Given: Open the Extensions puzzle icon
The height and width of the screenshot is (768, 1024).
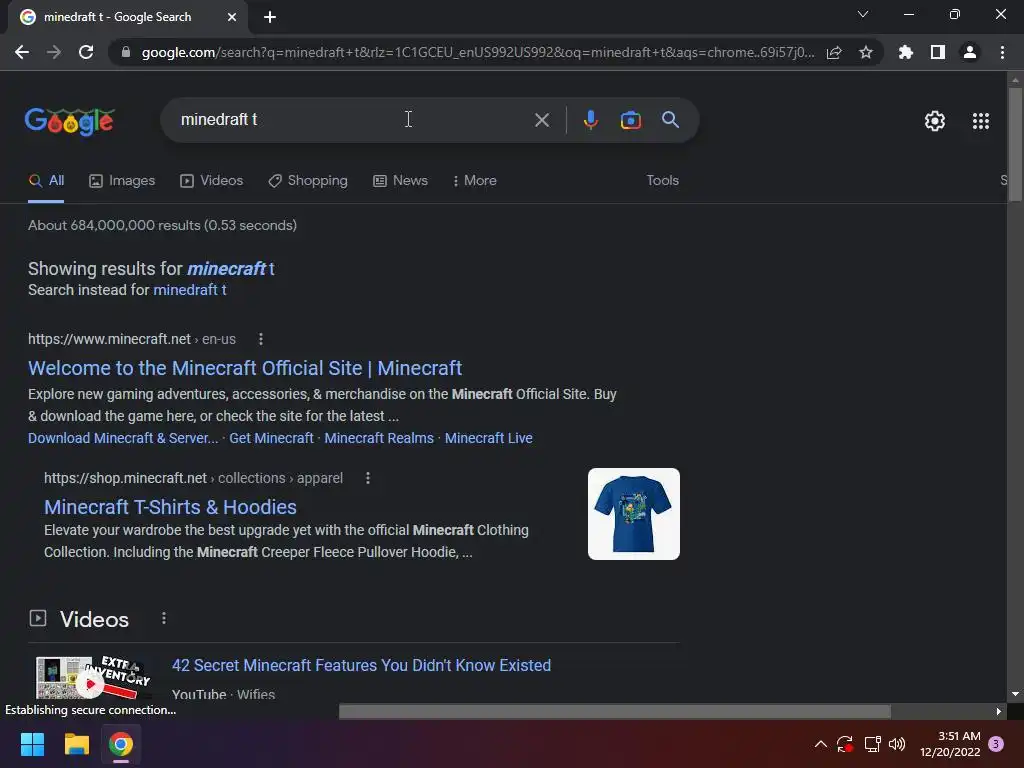Looking at the screenshot, I should [906, 52].
